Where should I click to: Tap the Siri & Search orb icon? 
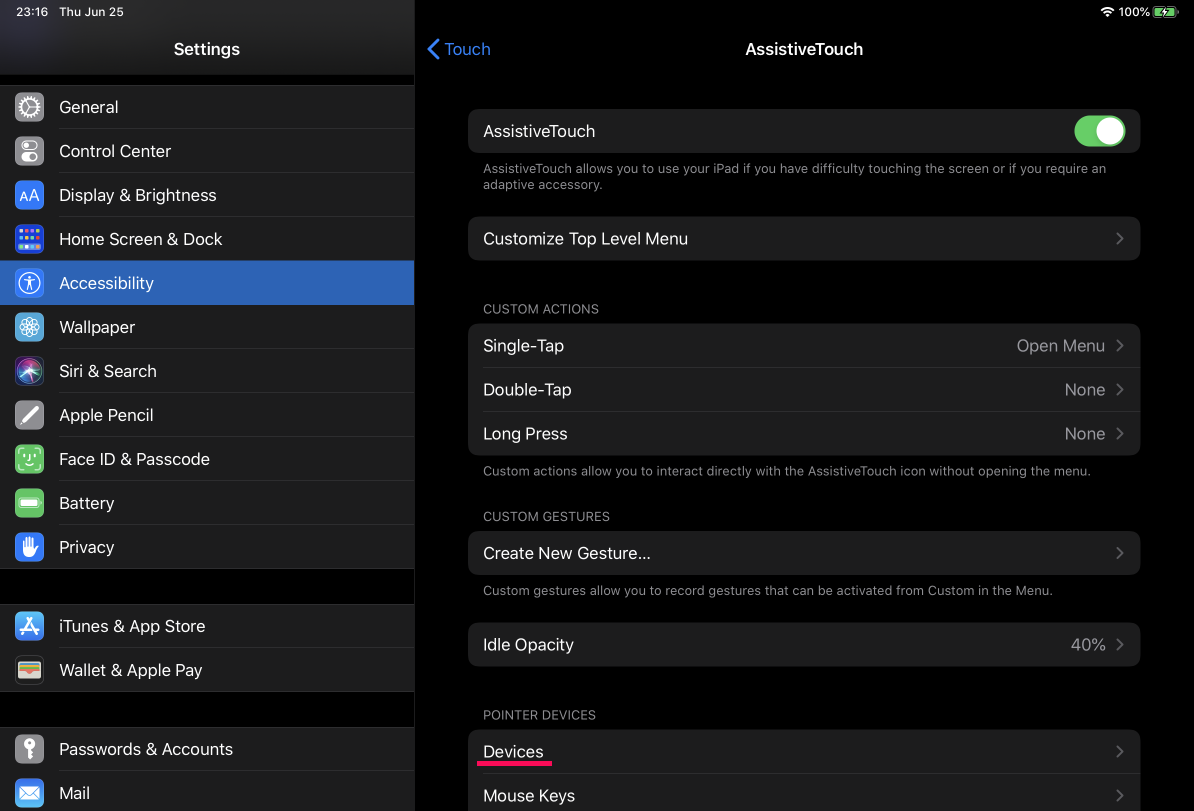coord(30,372)
